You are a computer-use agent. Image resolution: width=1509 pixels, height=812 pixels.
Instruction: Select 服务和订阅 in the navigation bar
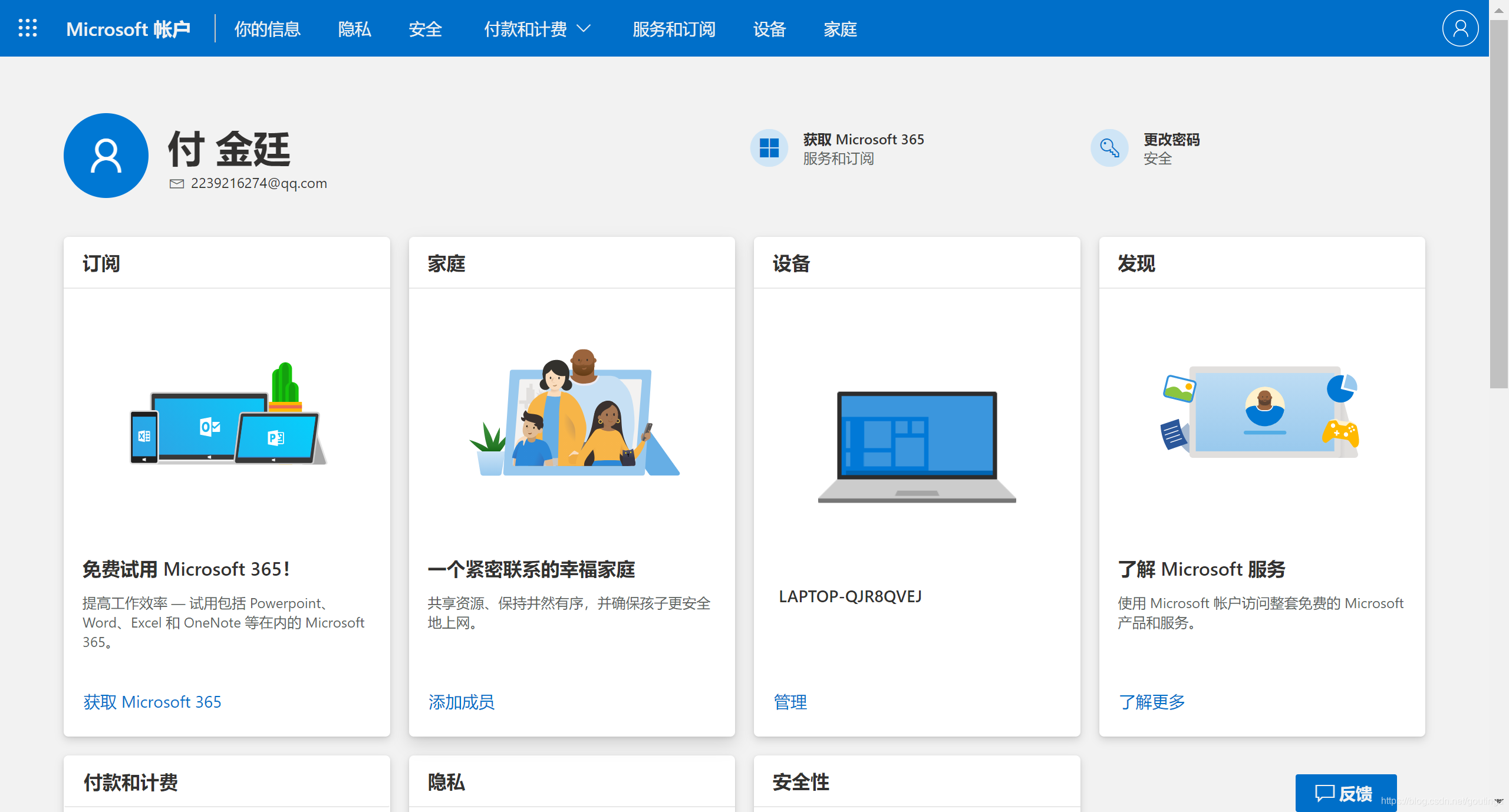(x=674, y=29)
